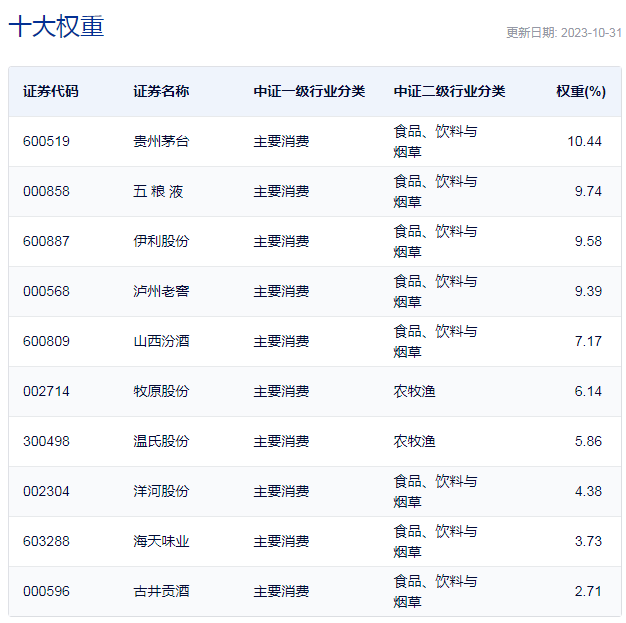Viewport: 626px width, 623px height.
Task: Sort by the 权重(%) column header
Action: pyautogui.click(x=580, y=91)
